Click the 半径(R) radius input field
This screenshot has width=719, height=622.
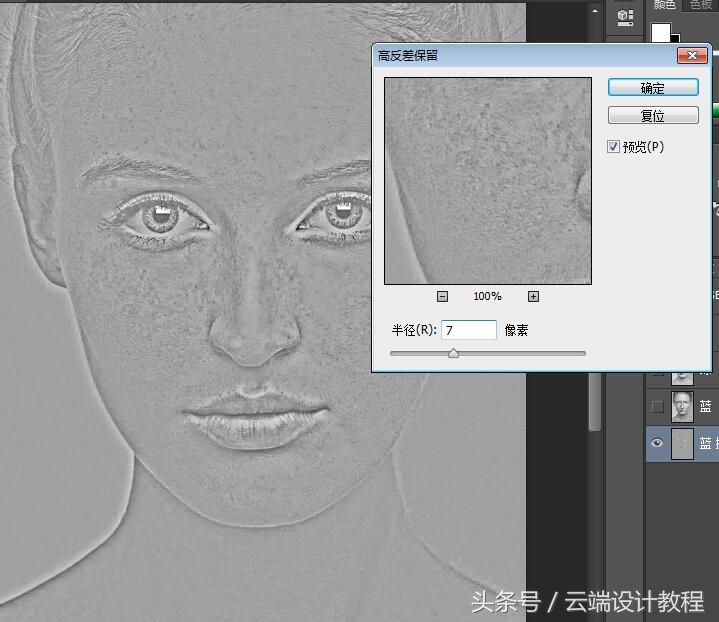[x=469, y=330]
